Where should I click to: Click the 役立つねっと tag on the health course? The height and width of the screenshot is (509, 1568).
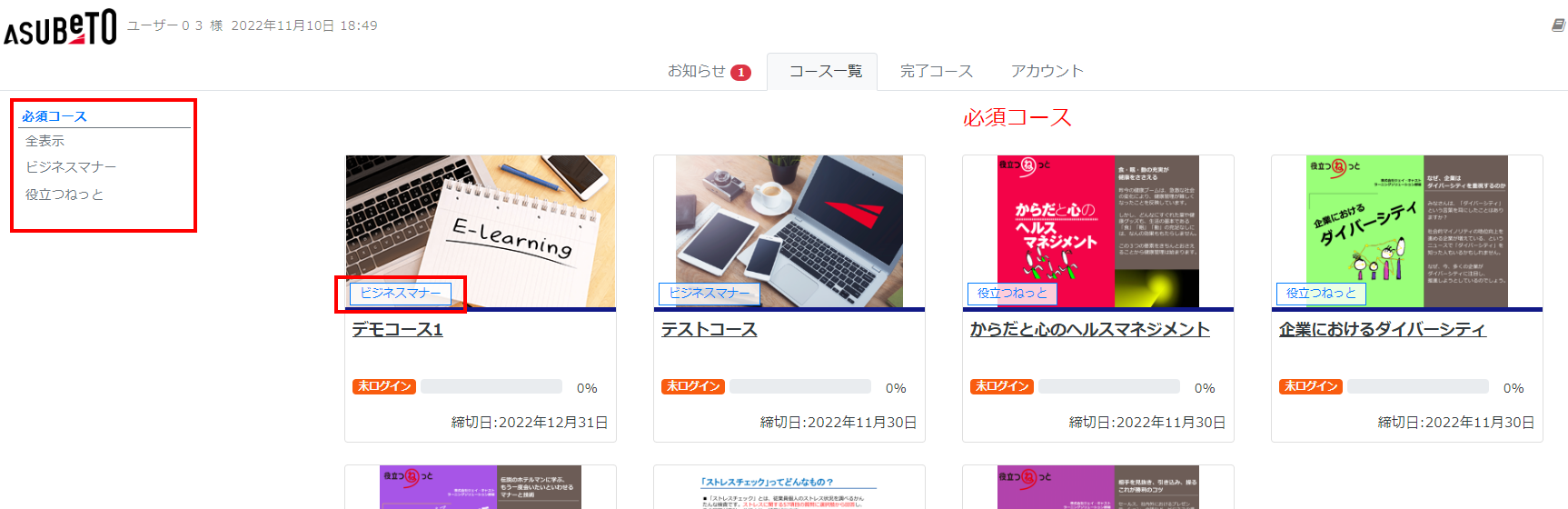(x=1011, y=293)
